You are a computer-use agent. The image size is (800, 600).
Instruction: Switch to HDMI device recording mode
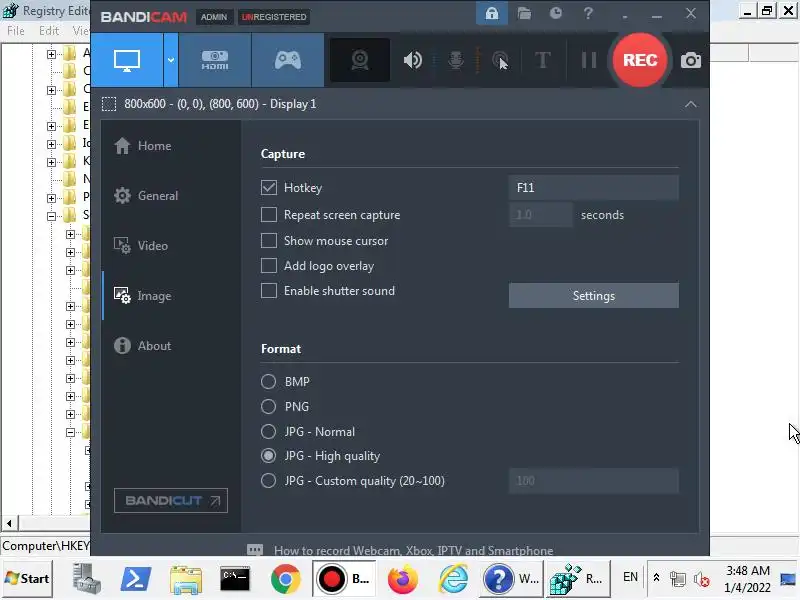tap(215, 60)
